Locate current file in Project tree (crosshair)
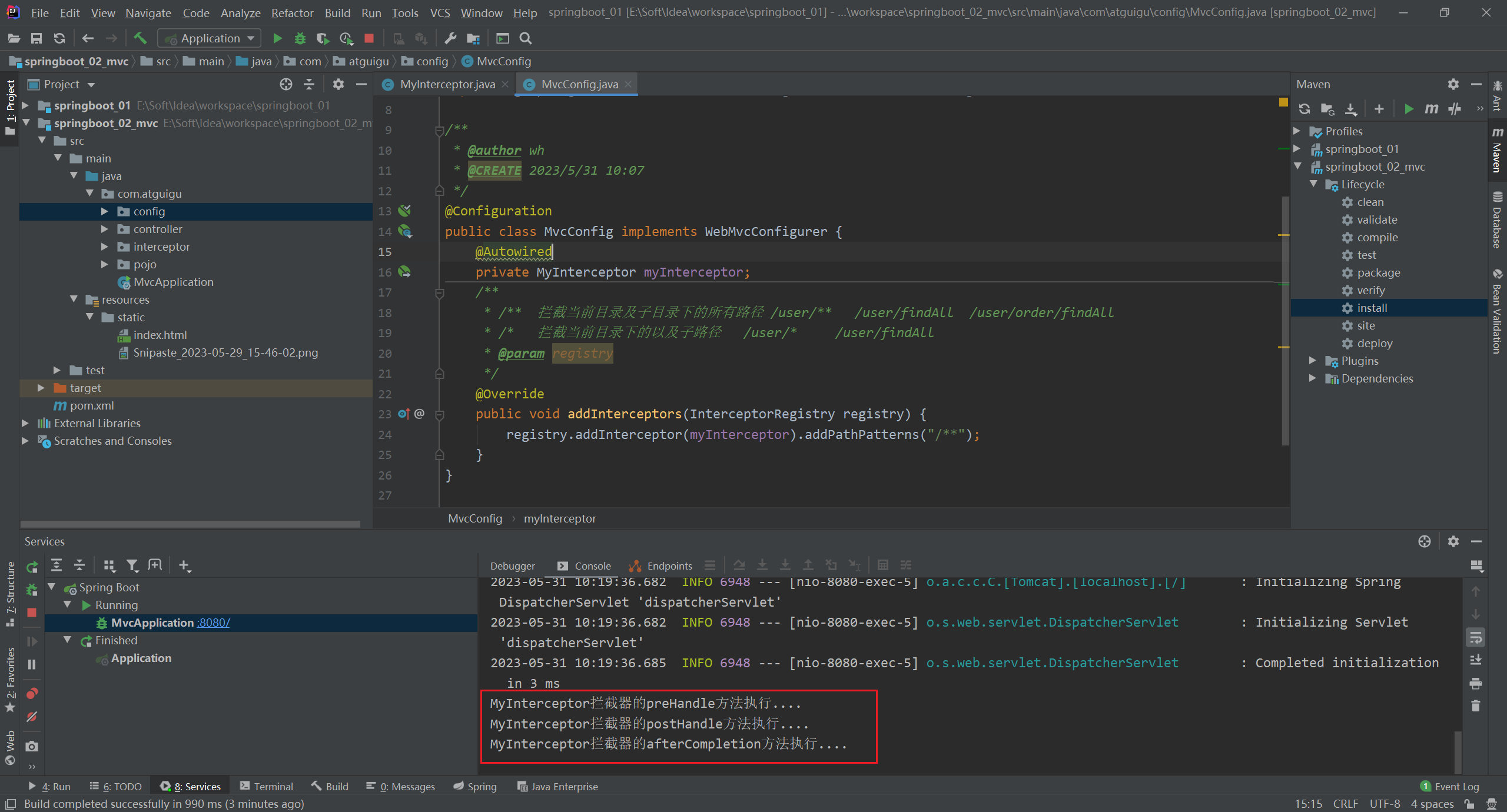The width and height of the screenshot is (1507, 812). pyautogui.click(x=286, y=84)
